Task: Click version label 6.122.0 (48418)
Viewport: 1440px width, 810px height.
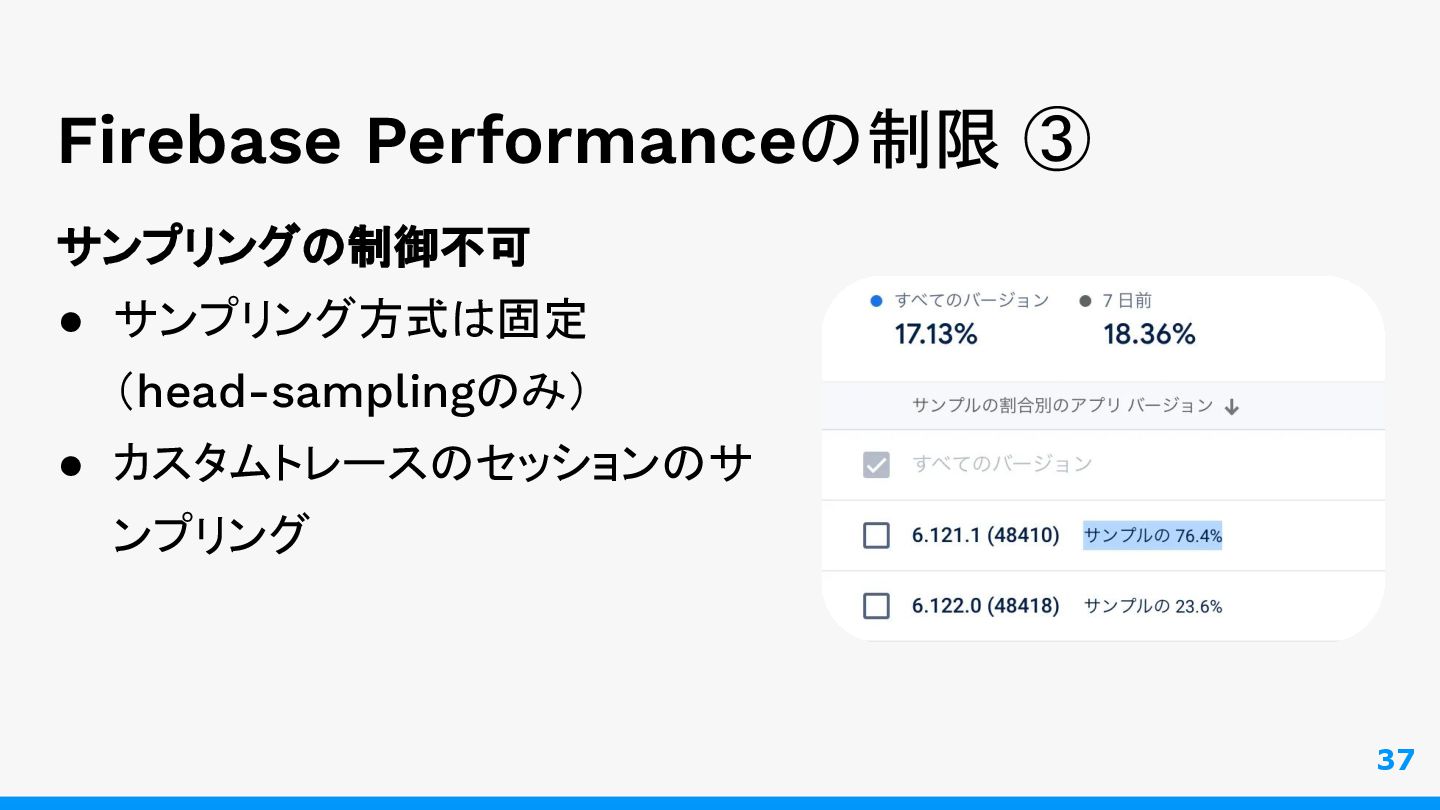Action: click(985, 606)
